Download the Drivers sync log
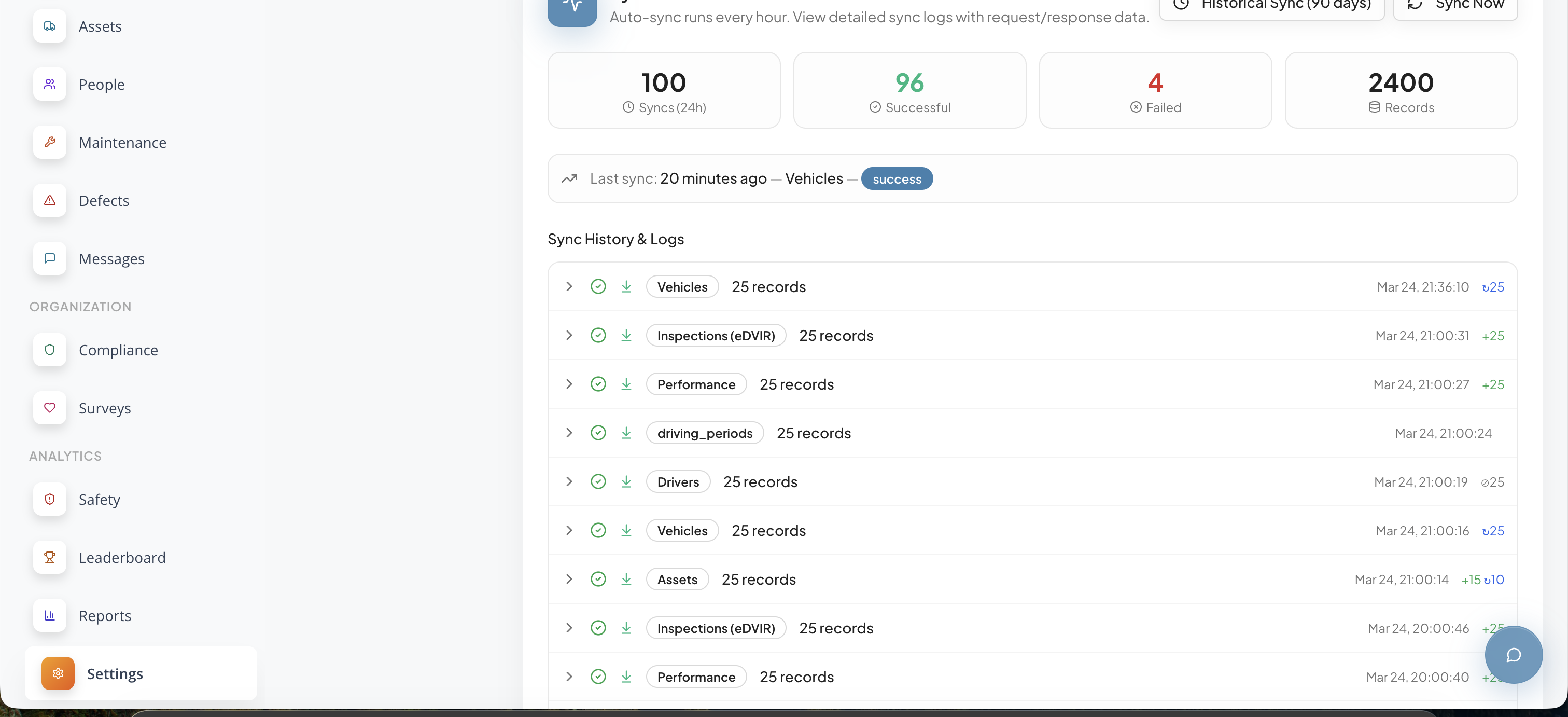This screenshot has width=1568, height=717. [x=626, y=482]
